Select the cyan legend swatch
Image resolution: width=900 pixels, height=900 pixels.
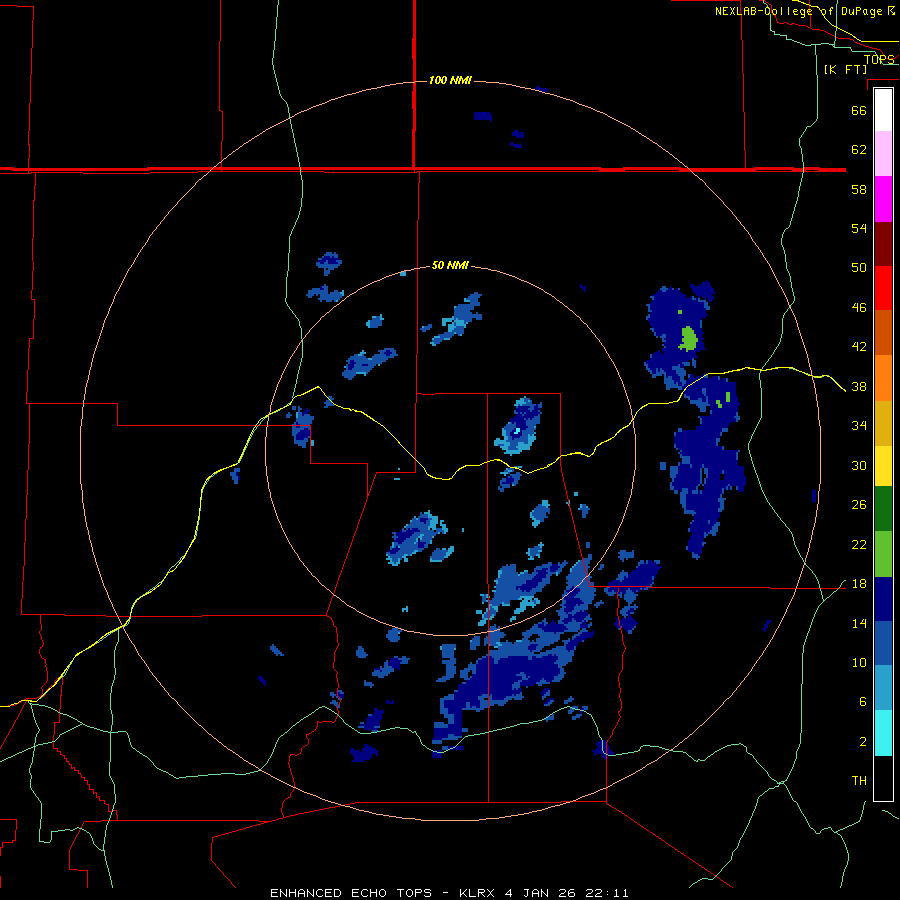point(883,733)
